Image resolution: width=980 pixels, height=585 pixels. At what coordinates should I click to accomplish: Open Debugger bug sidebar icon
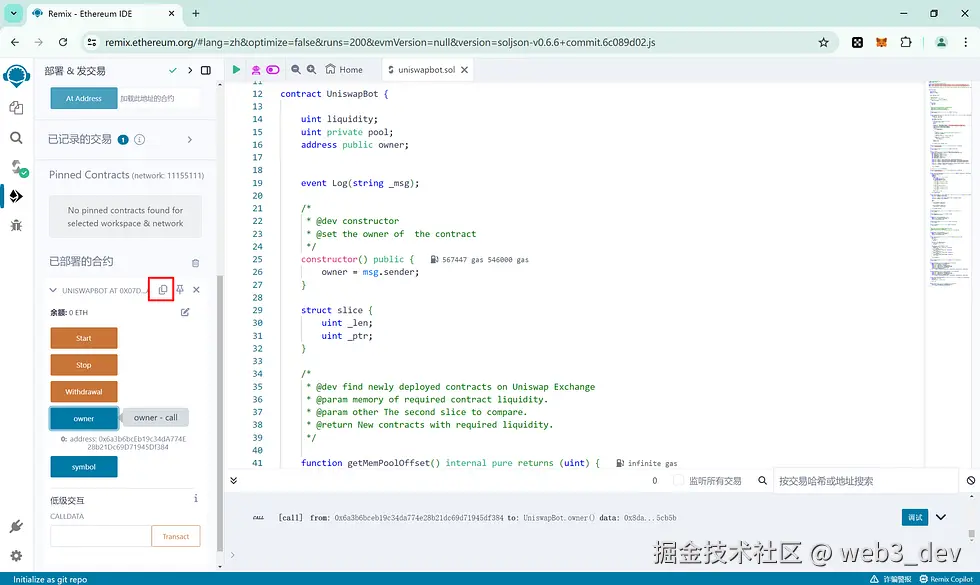coord(16,226)
